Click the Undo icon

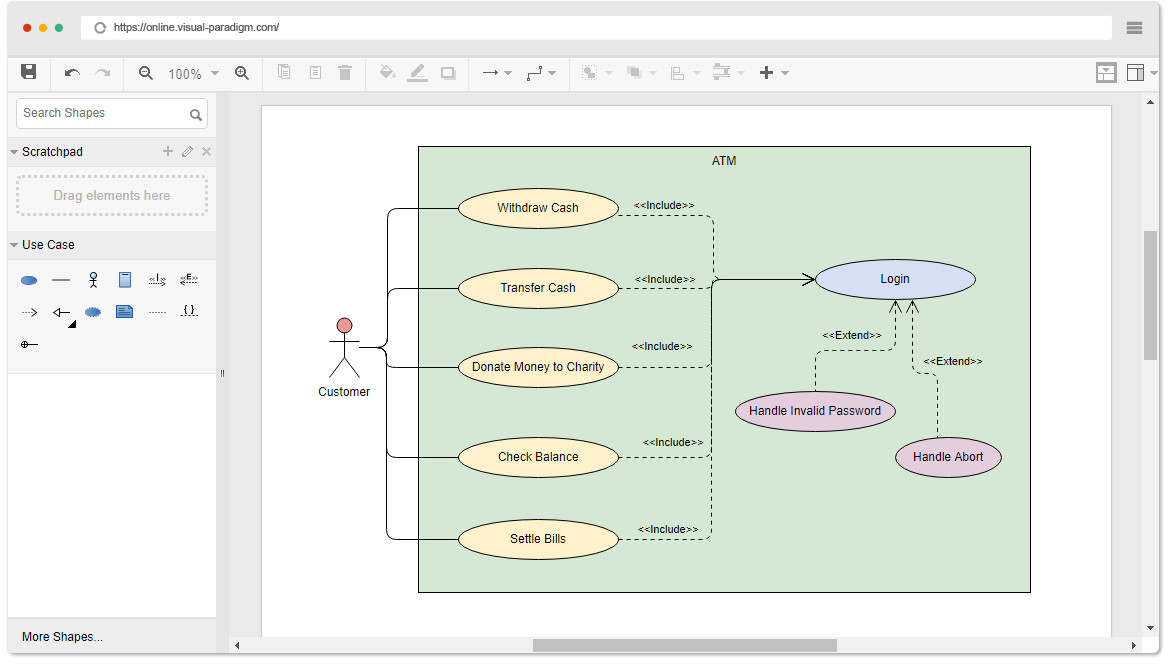tap(70, 72)
